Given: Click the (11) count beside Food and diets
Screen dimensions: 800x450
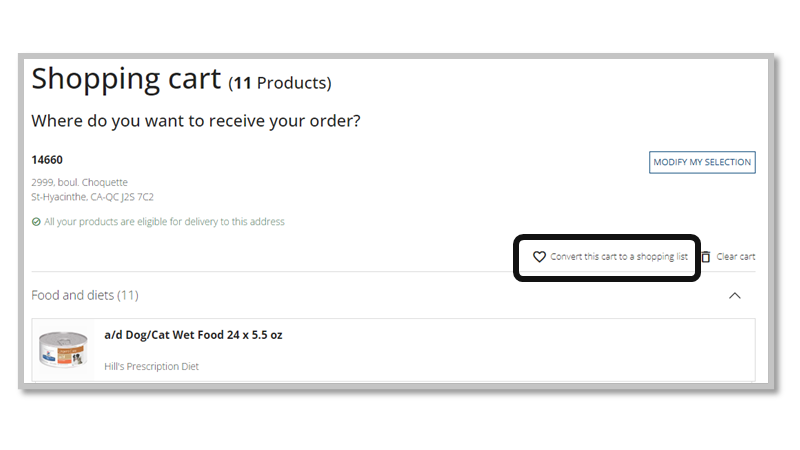Looking at the screenshot, I should tap(127, 296).
